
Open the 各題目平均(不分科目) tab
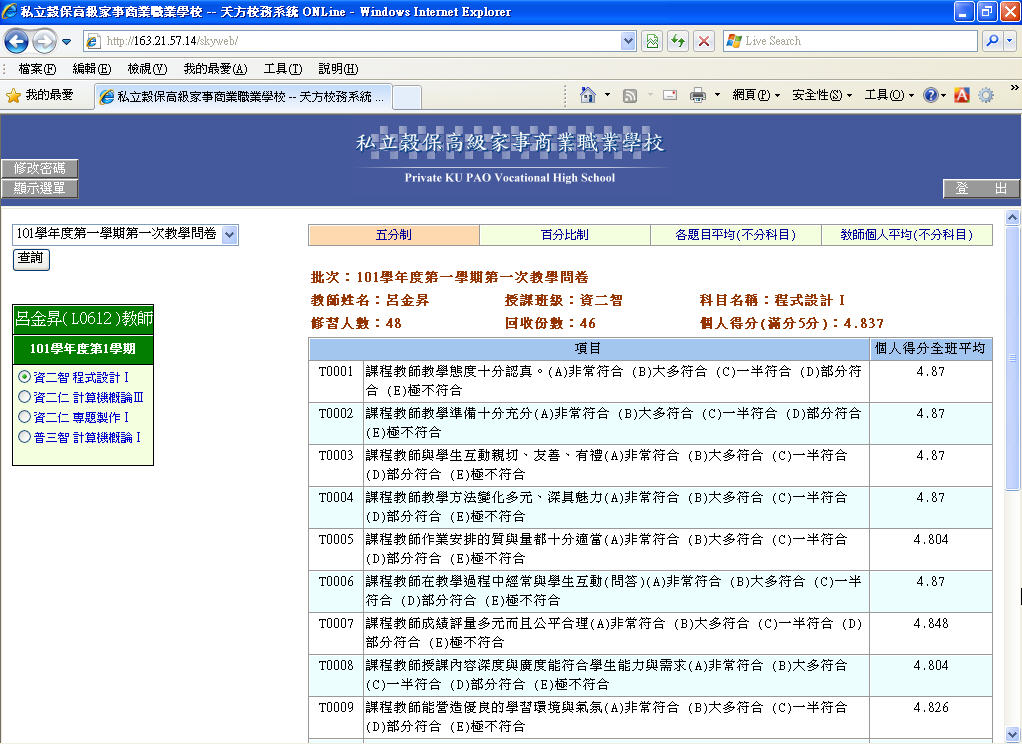[x=736, y=235]
